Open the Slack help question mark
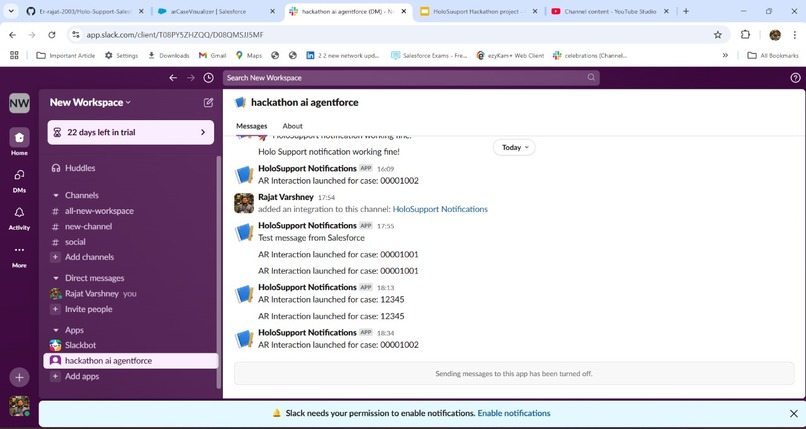Screen dimensions: 806x429 tap(795, 78)
